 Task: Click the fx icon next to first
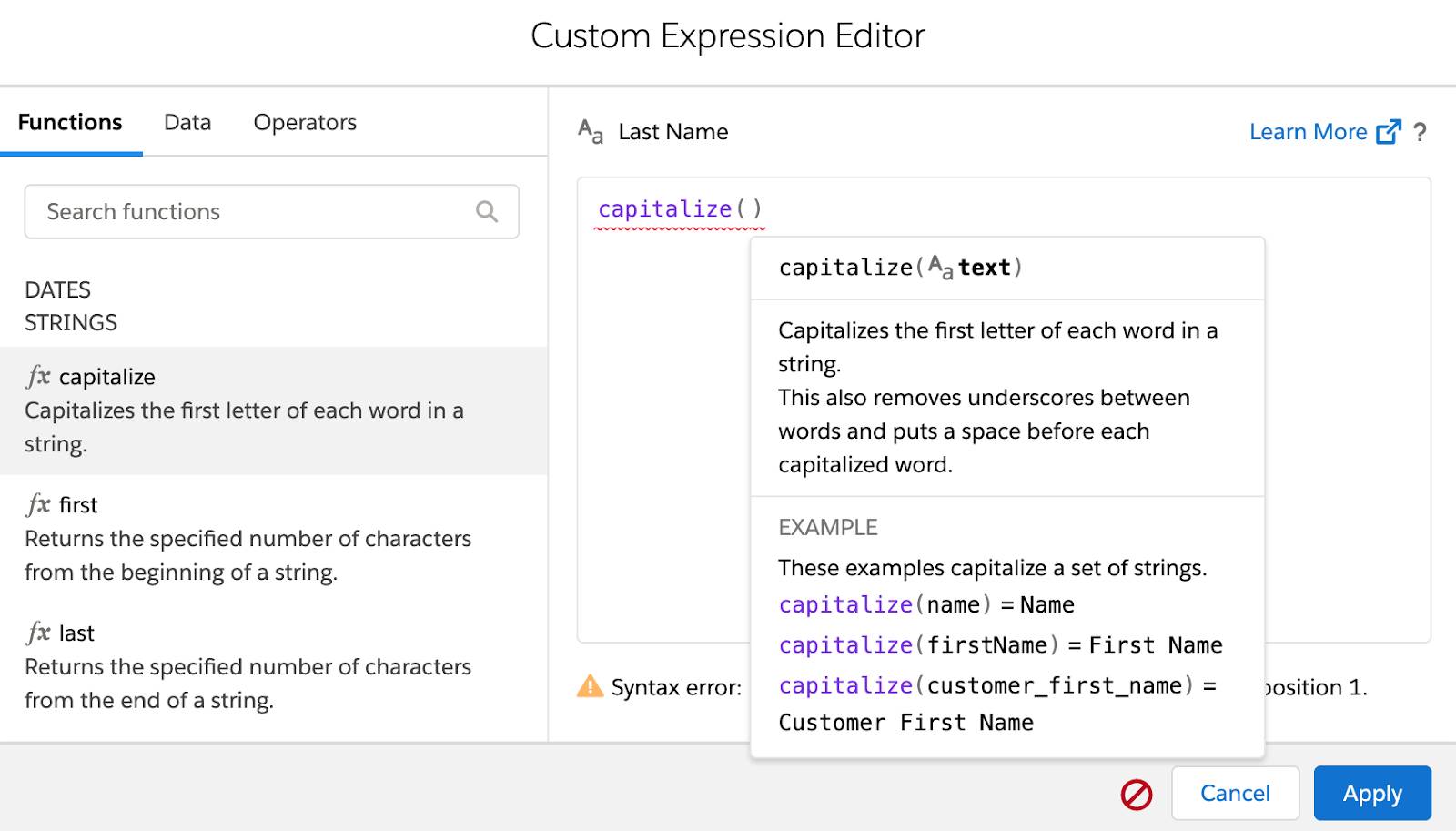(38, 504)
